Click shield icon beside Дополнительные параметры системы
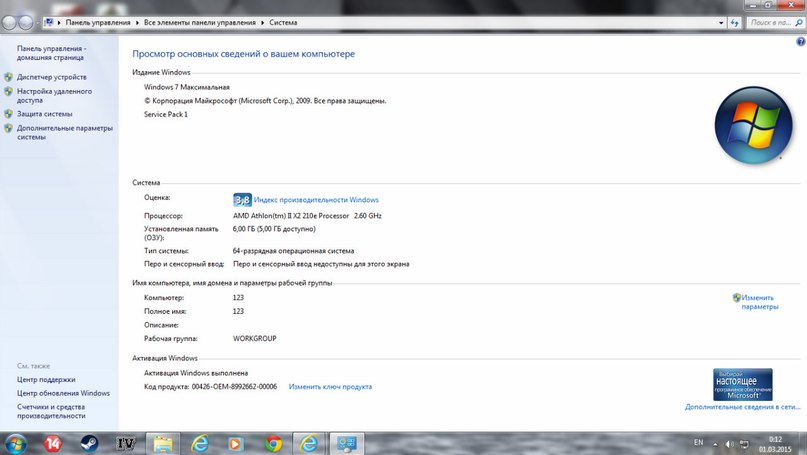Image resolution: width=807 pixels, height=455 pixels. 8,128
